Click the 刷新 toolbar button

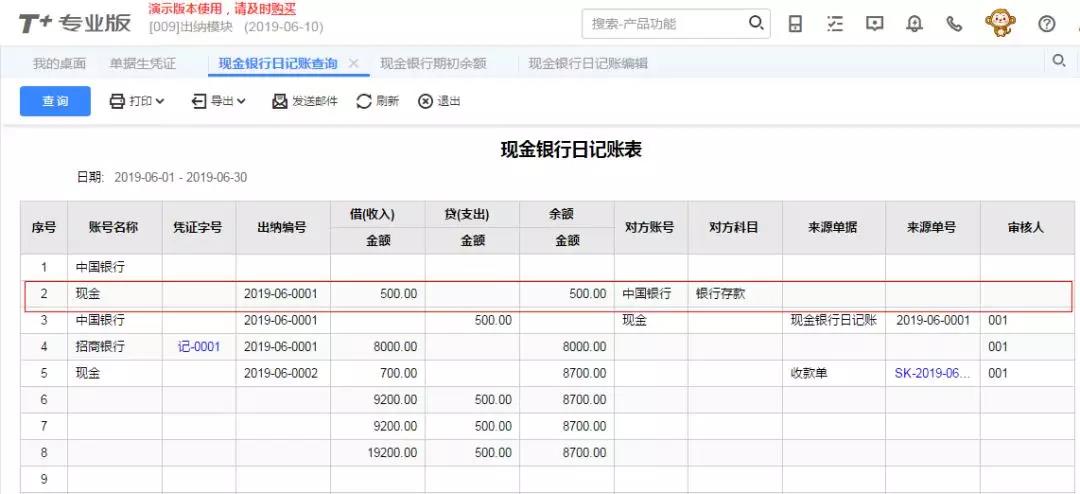tap(378, 101)
